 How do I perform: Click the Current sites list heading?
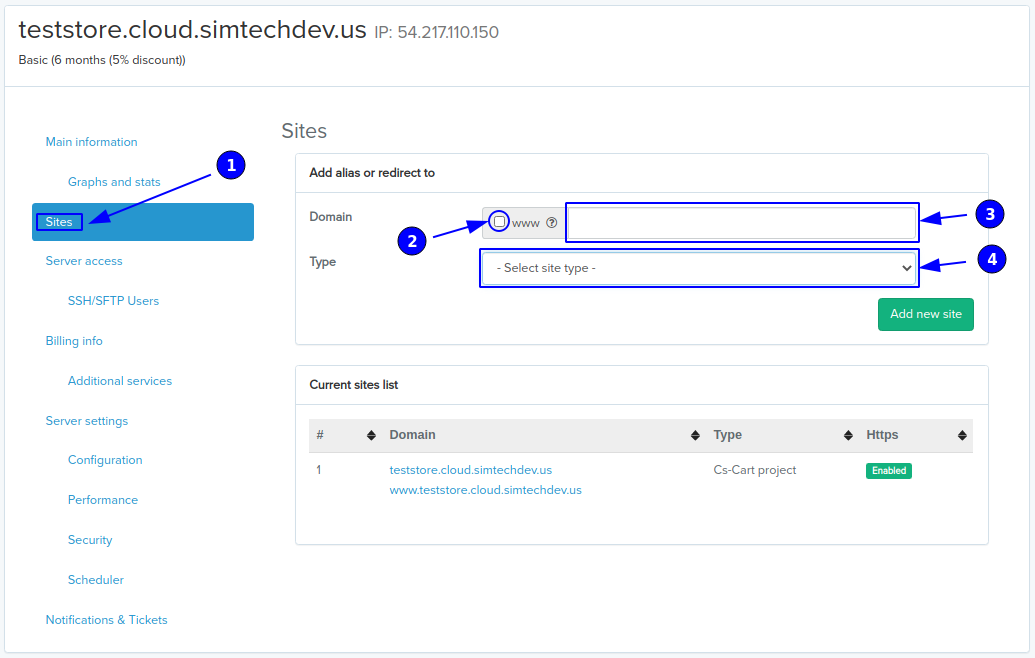click(354, 385)
